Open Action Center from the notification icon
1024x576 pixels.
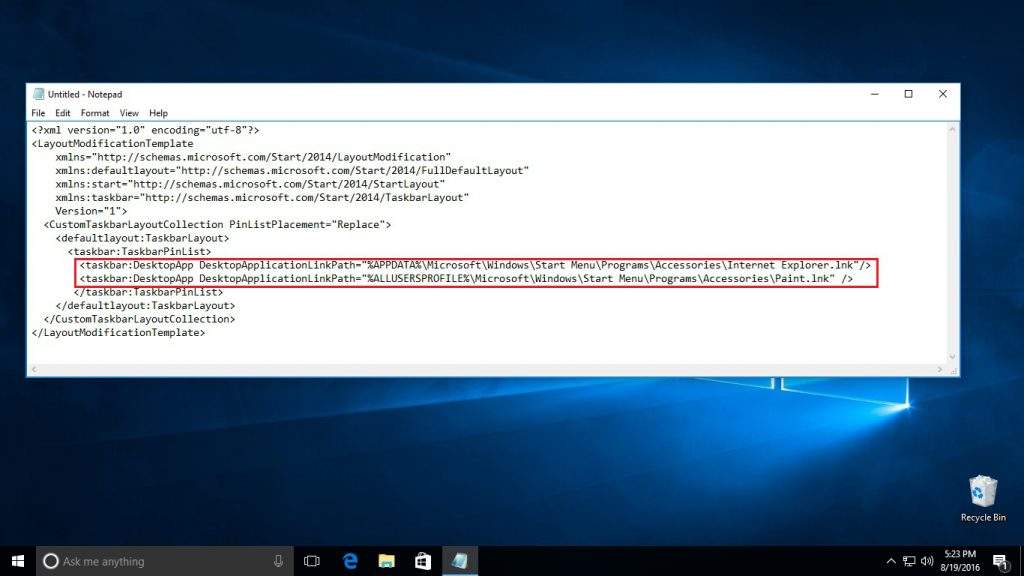1000,560
